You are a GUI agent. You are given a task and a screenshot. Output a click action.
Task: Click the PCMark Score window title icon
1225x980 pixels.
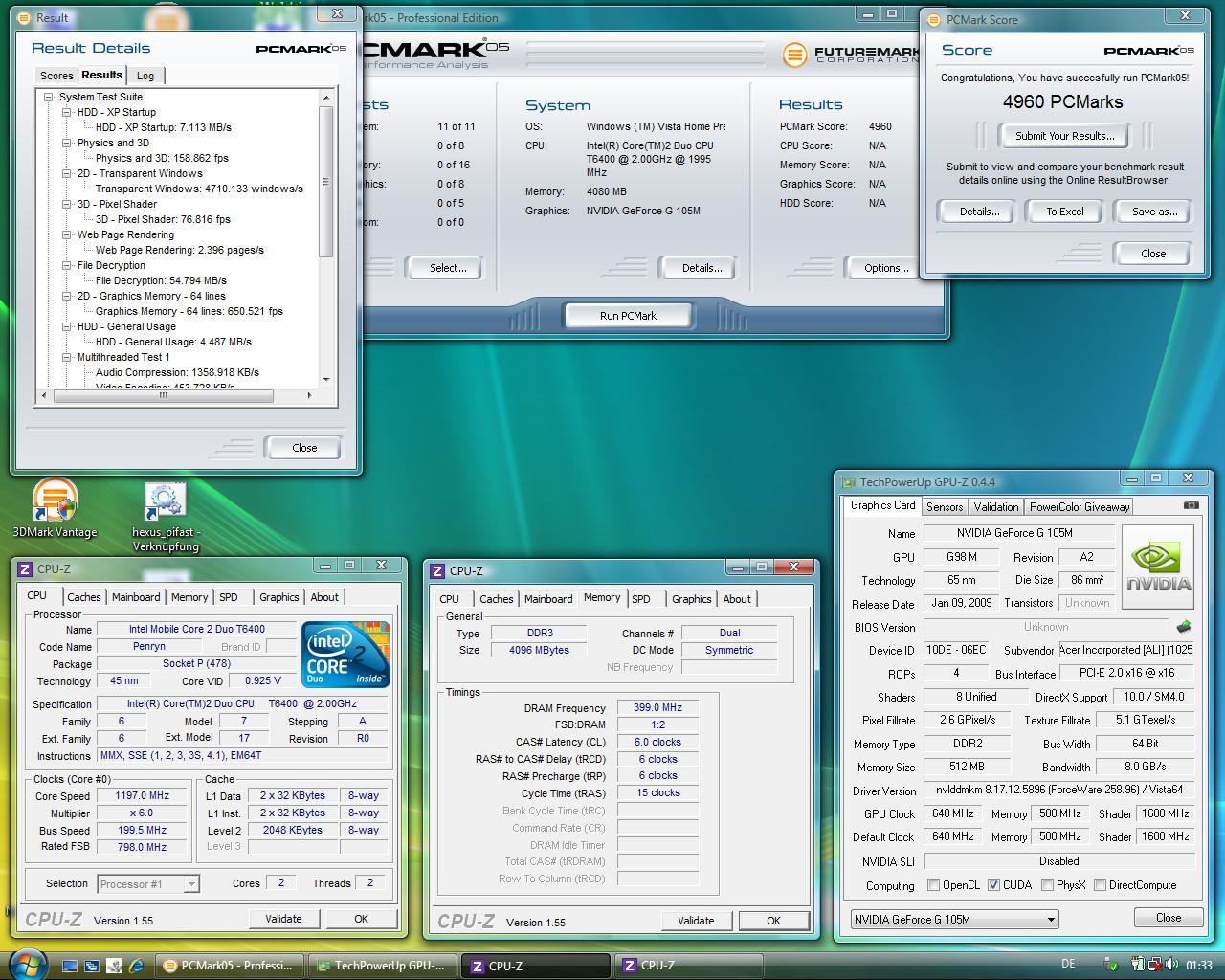pos(934,19)
